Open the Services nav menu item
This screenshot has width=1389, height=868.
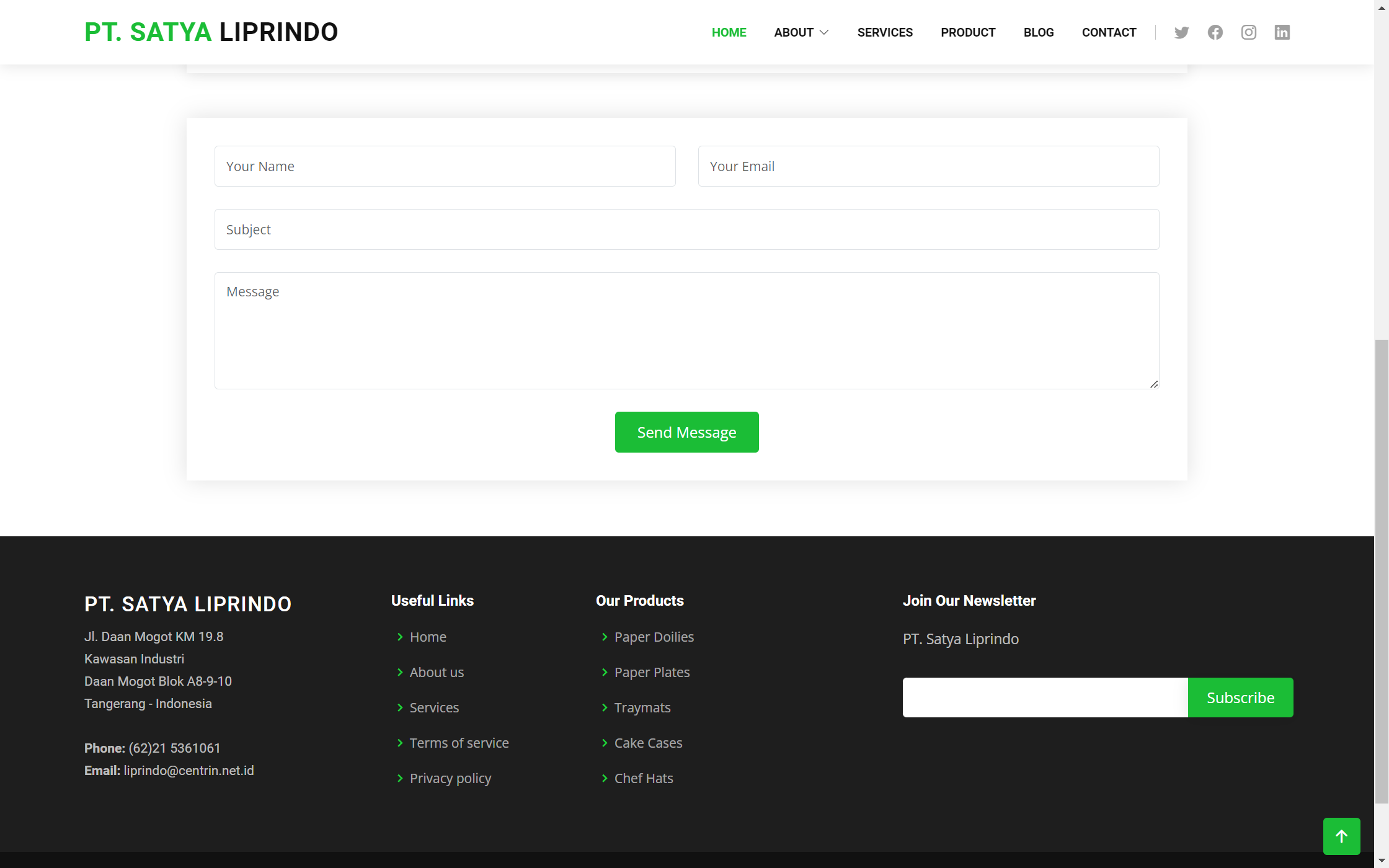point(885,32)
